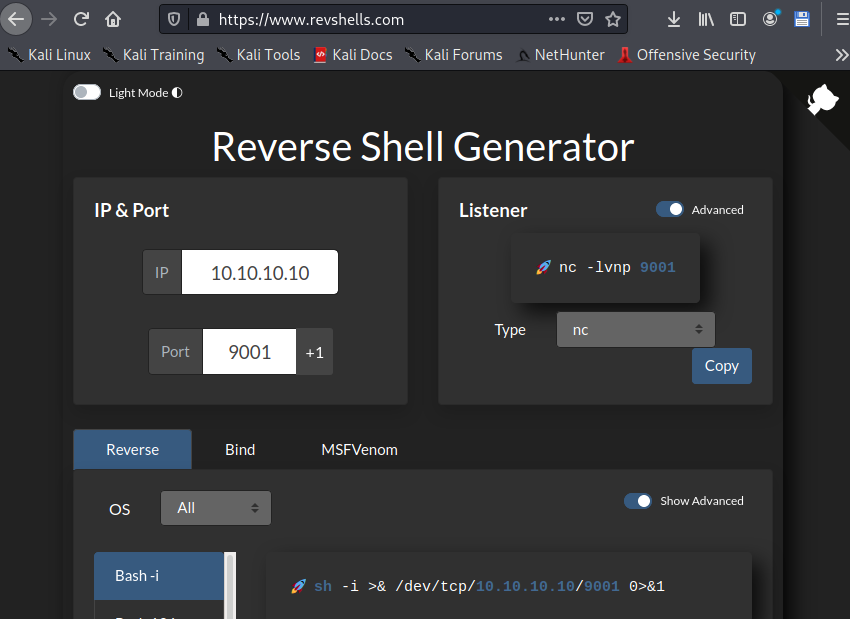
Task: Open the library bookshelf icon
Action: (x=706, y=20)
